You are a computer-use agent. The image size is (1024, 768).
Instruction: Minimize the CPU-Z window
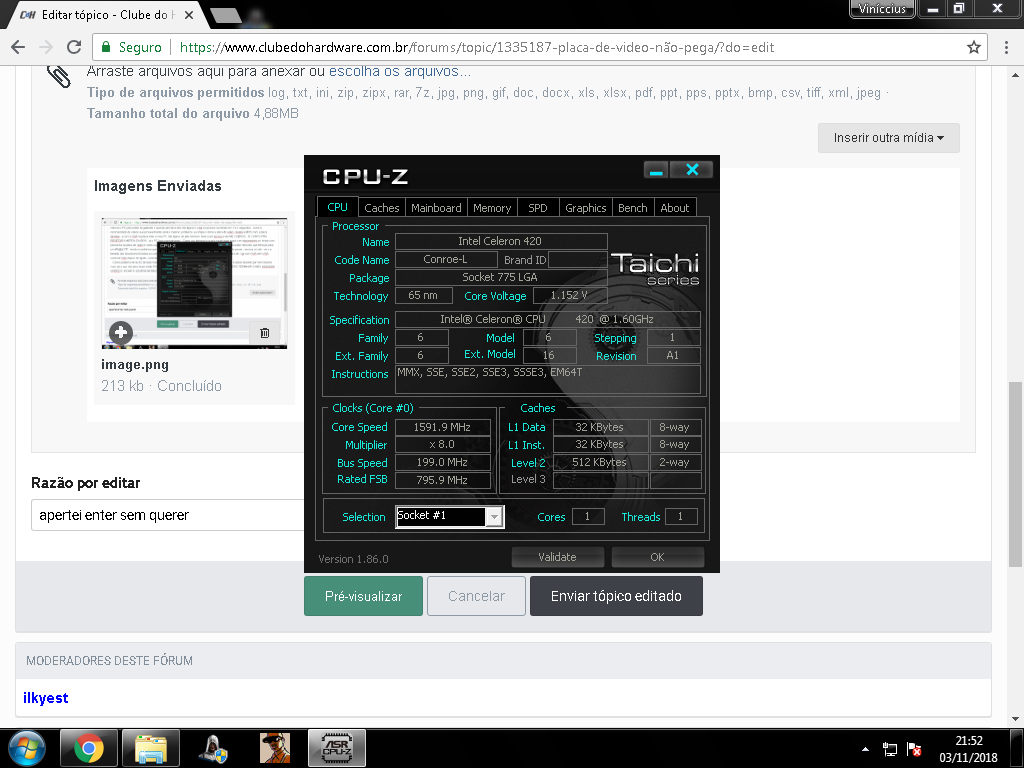tap(656, 170)
